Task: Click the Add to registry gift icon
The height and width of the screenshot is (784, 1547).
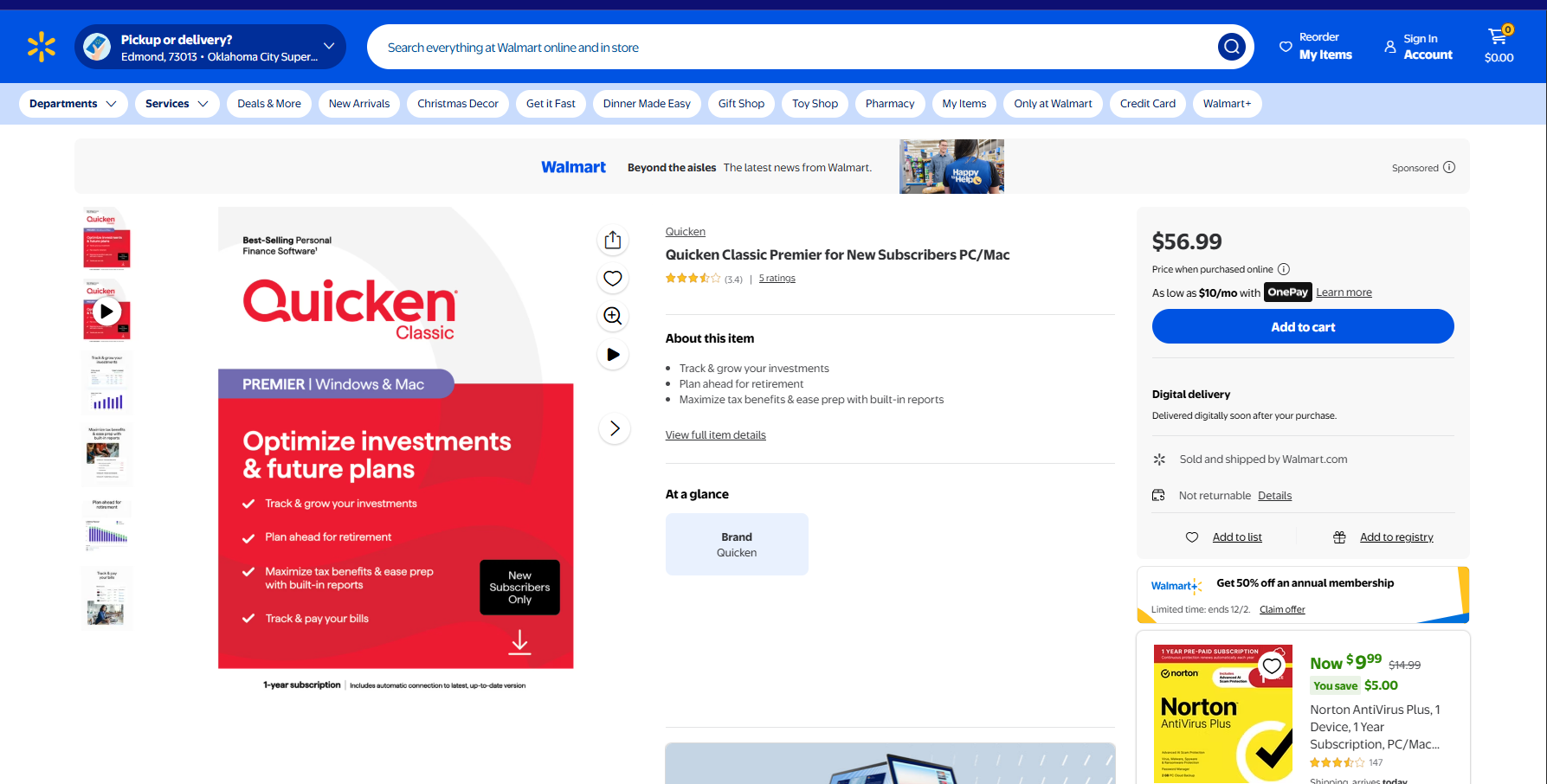Action: pyautogui.click(x=1339, y=537)
